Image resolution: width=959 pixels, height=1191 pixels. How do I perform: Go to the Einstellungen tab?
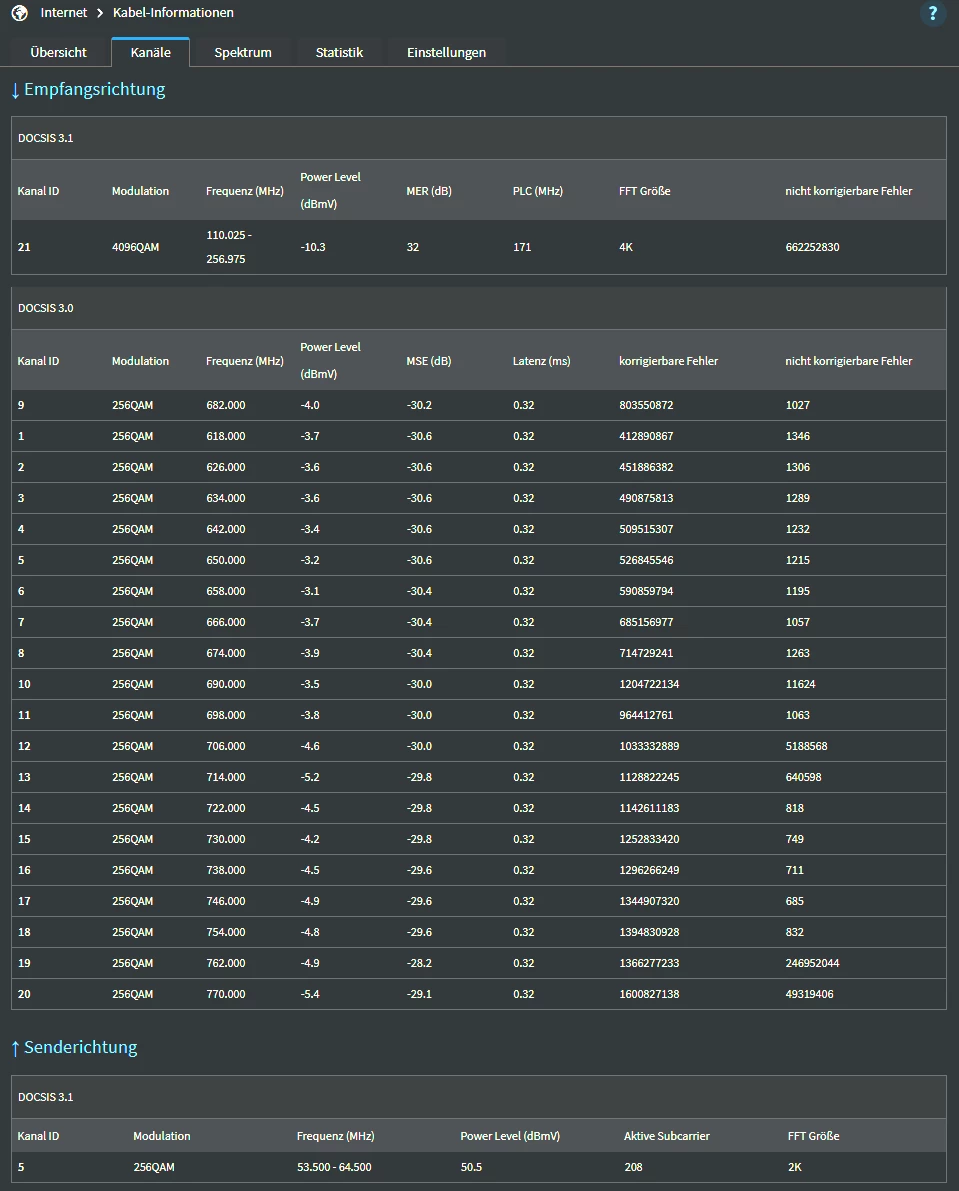[446, 52]
